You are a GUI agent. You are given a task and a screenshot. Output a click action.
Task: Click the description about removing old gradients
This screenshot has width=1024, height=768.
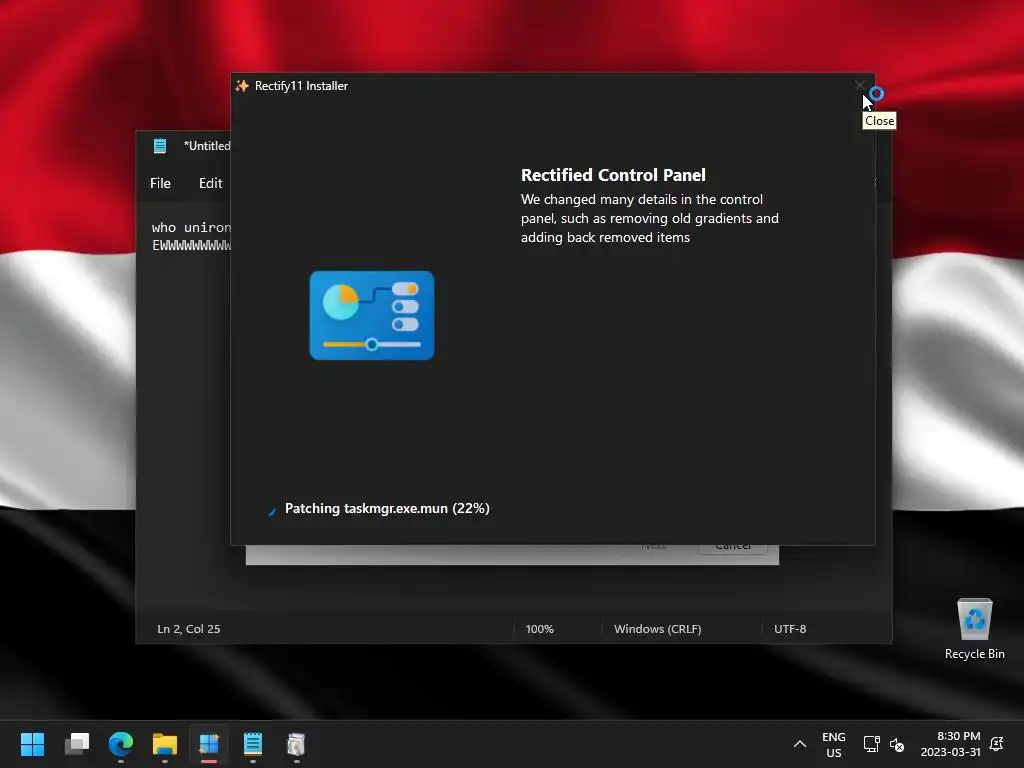(650, 218)
